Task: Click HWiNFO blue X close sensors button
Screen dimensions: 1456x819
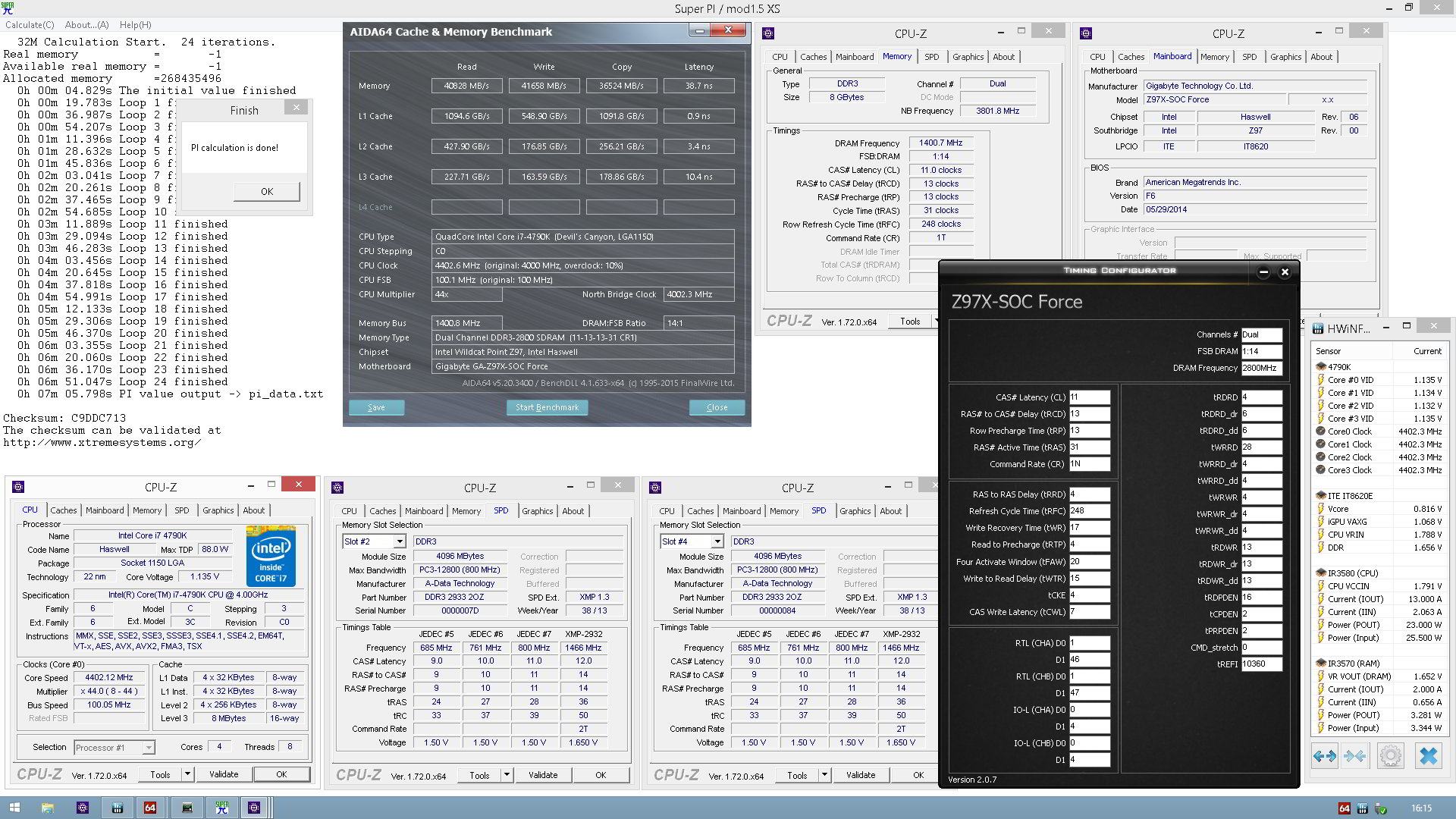Action: coord(1429,756)
